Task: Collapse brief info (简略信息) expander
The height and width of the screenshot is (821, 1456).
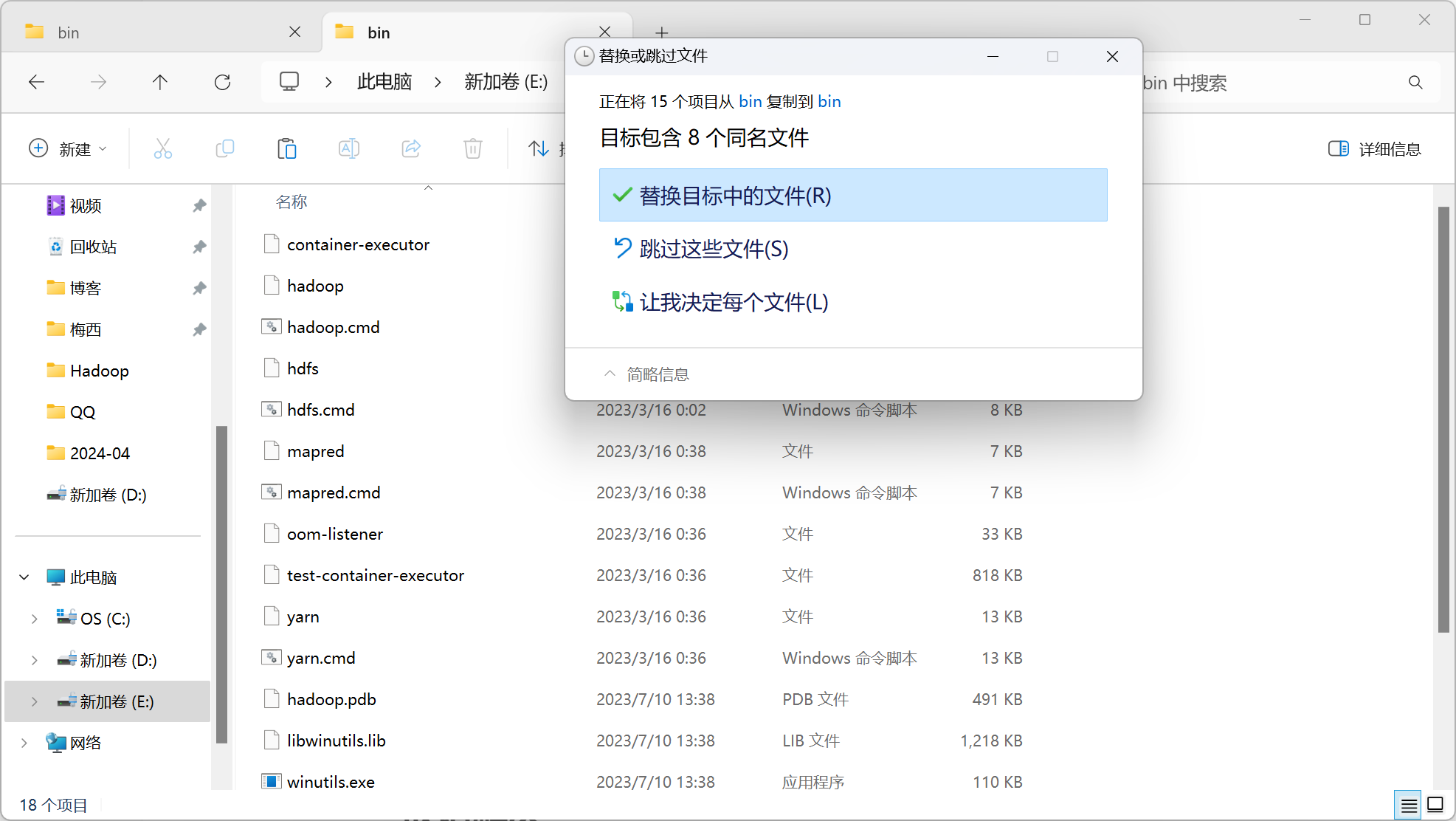Action: (x=646, y=374)
